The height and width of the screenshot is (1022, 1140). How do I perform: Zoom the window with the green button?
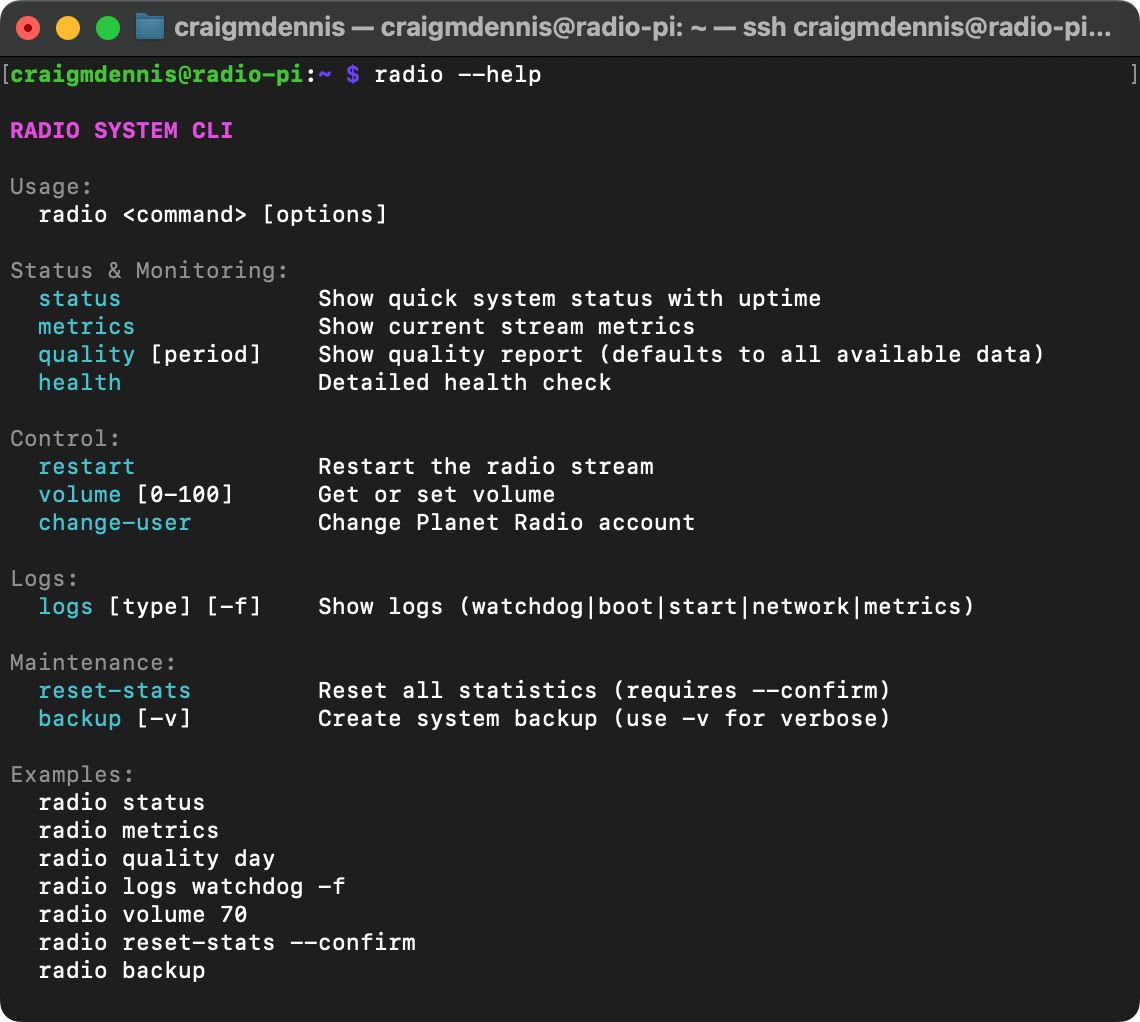107,28
